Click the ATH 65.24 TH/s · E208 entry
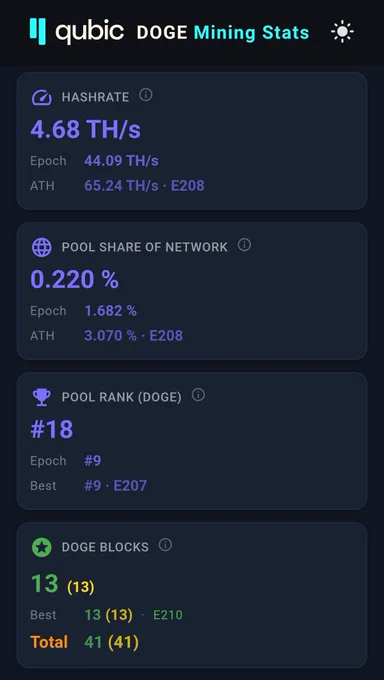 pyautogui.click(x=117, y=186)
